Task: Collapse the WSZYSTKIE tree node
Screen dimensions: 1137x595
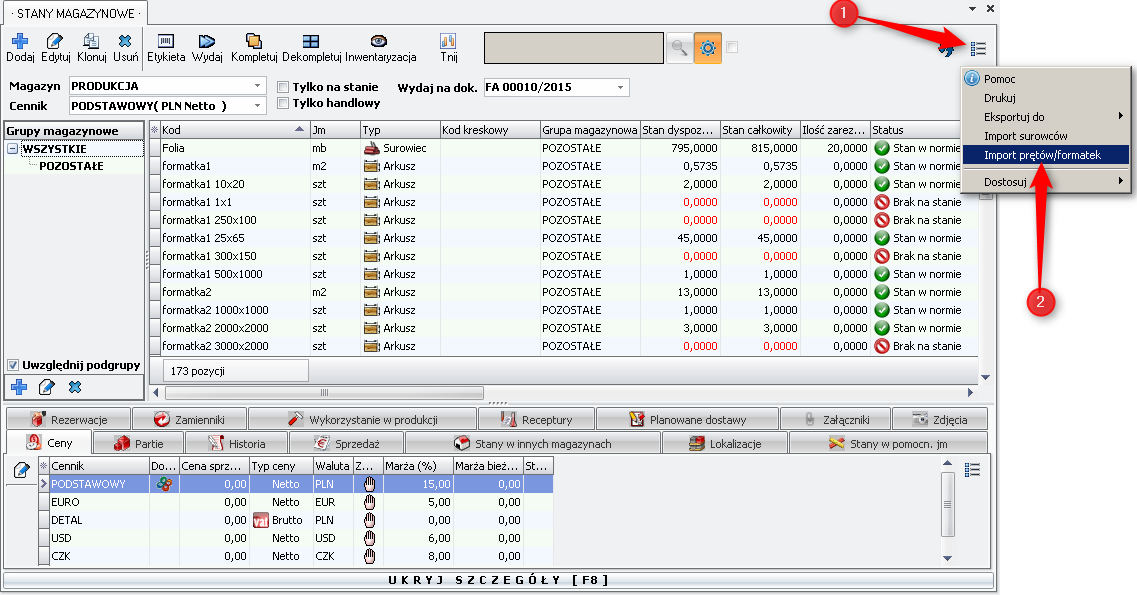Action: [x=12, y=149]
